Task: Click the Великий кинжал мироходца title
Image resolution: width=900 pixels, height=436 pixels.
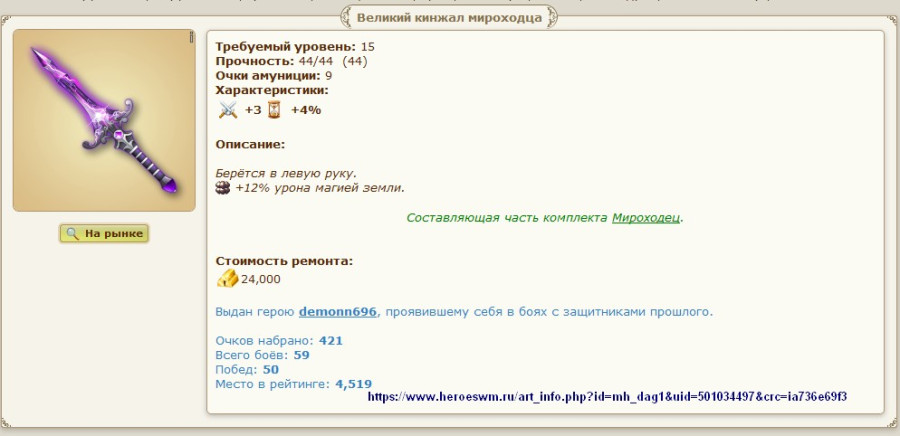Action: (x=449, y=17)
